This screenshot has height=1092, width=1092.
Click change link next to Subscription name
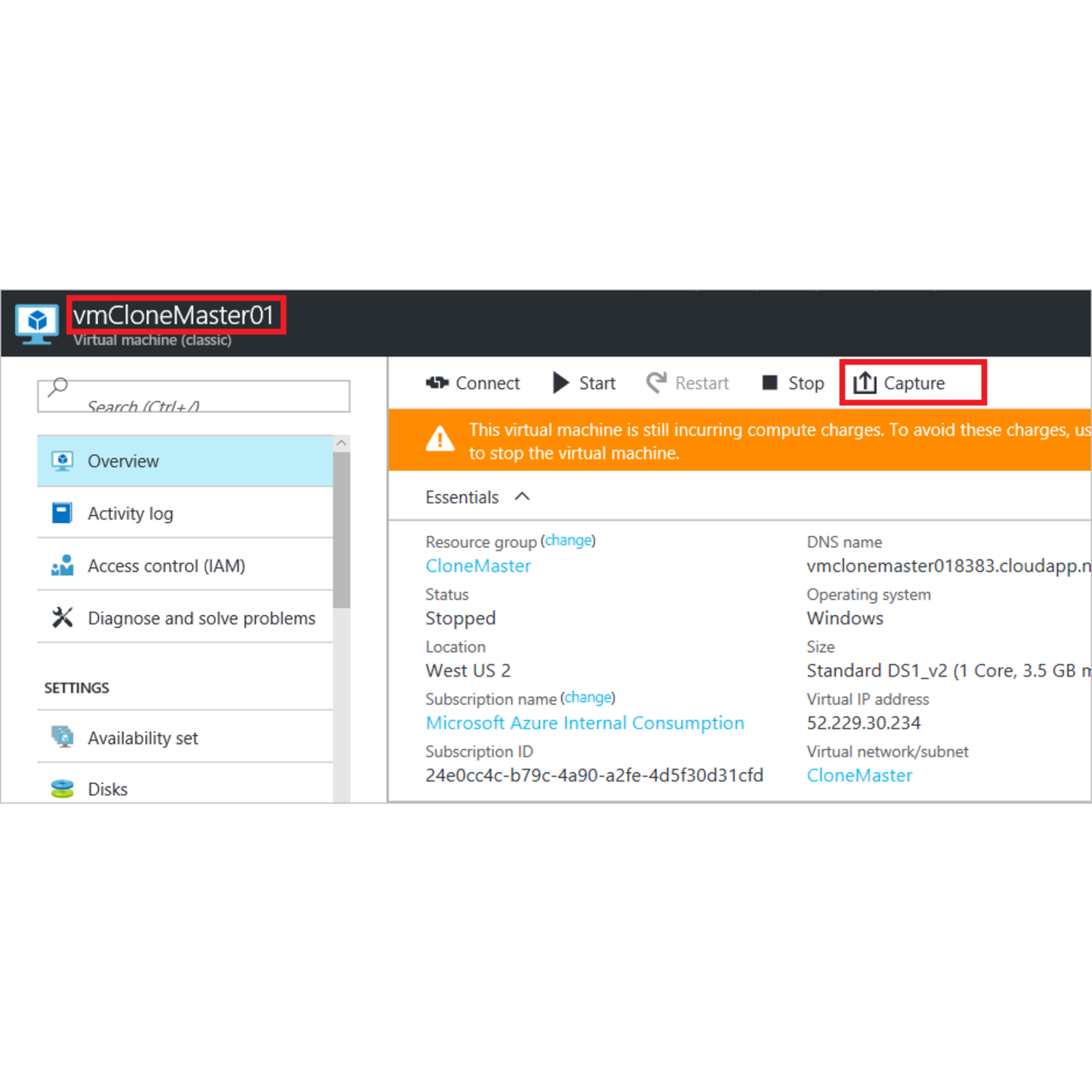(588, 698)
